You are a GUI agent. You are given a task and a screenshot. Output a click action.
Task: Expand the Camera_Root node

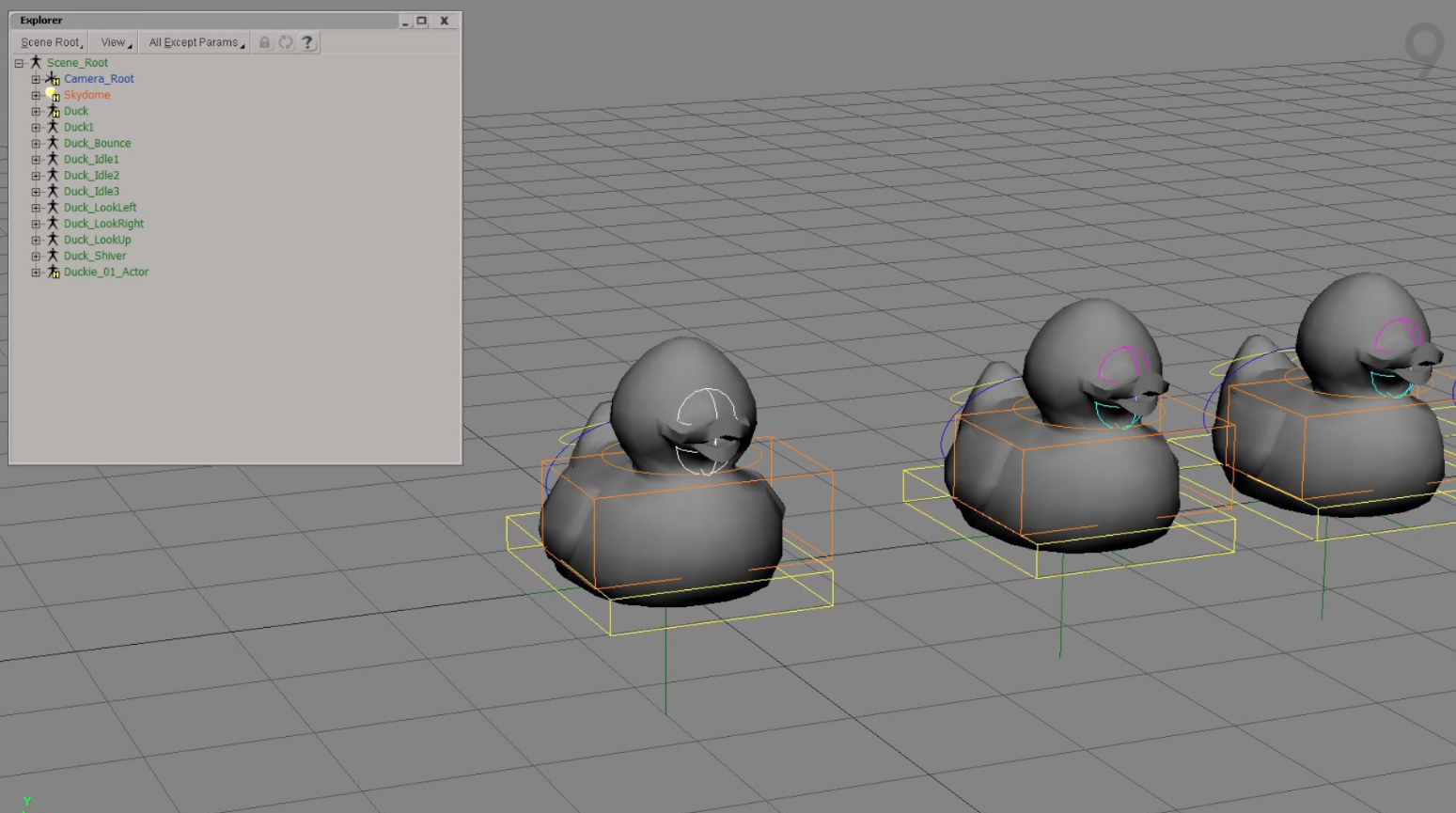36,79
